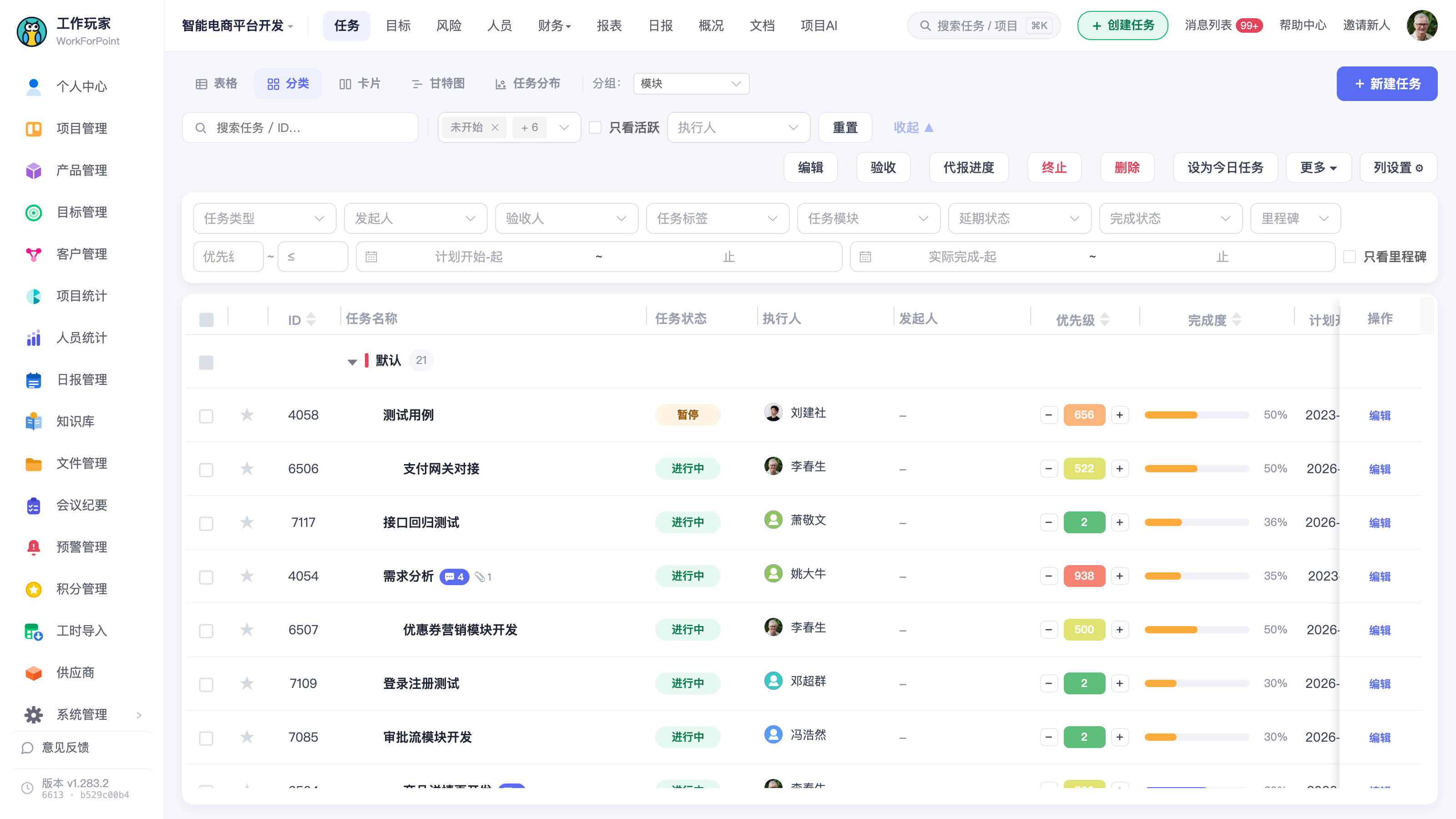This screenshot has height=819, width=1456.
Task: Open 意见反馈 chat icon
Action: coord(27,747)
